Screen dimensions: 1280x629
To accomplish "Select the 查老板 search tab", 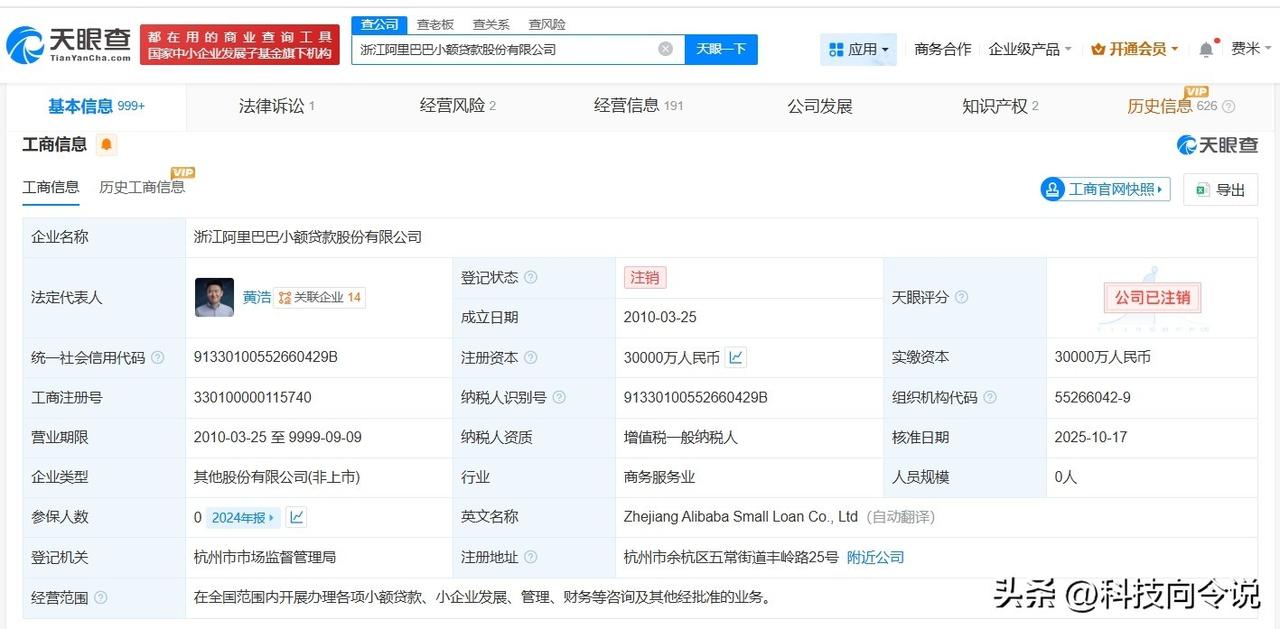I will 433,24.
